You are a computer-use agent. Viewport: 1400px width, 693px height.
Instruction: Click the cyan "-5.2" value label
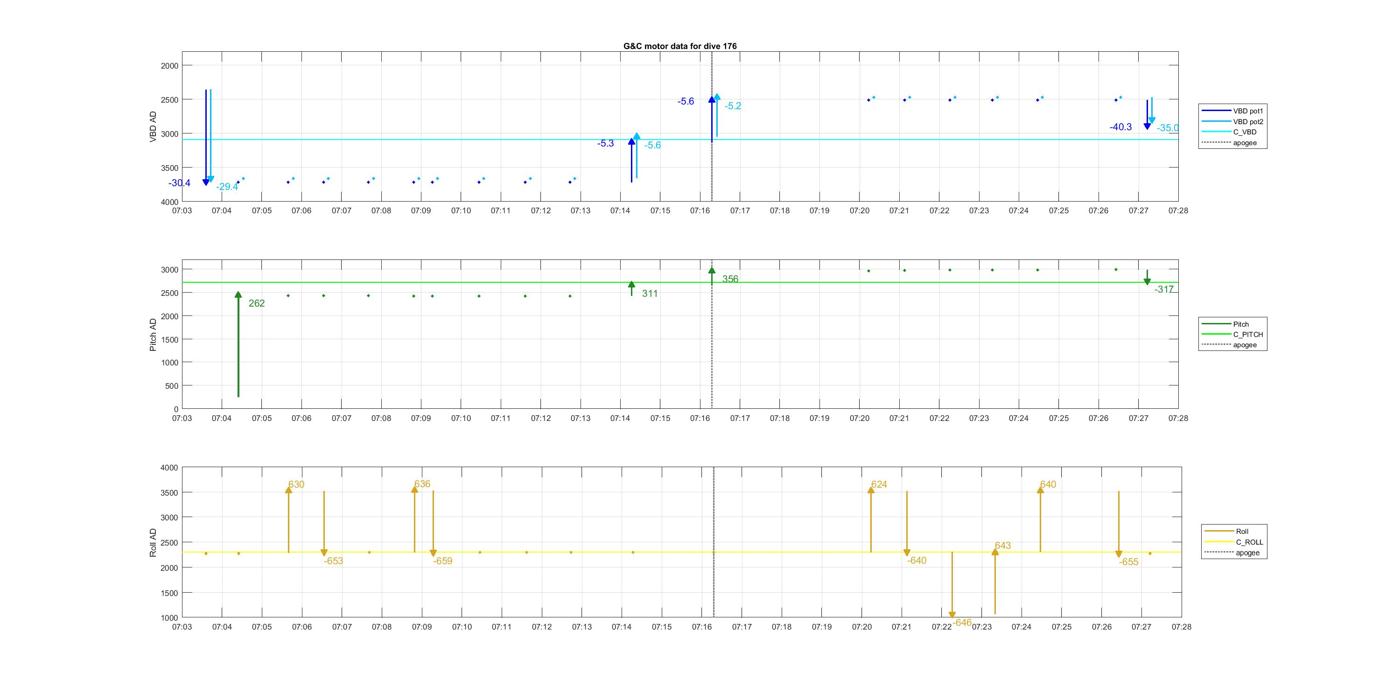click(733, 106)
